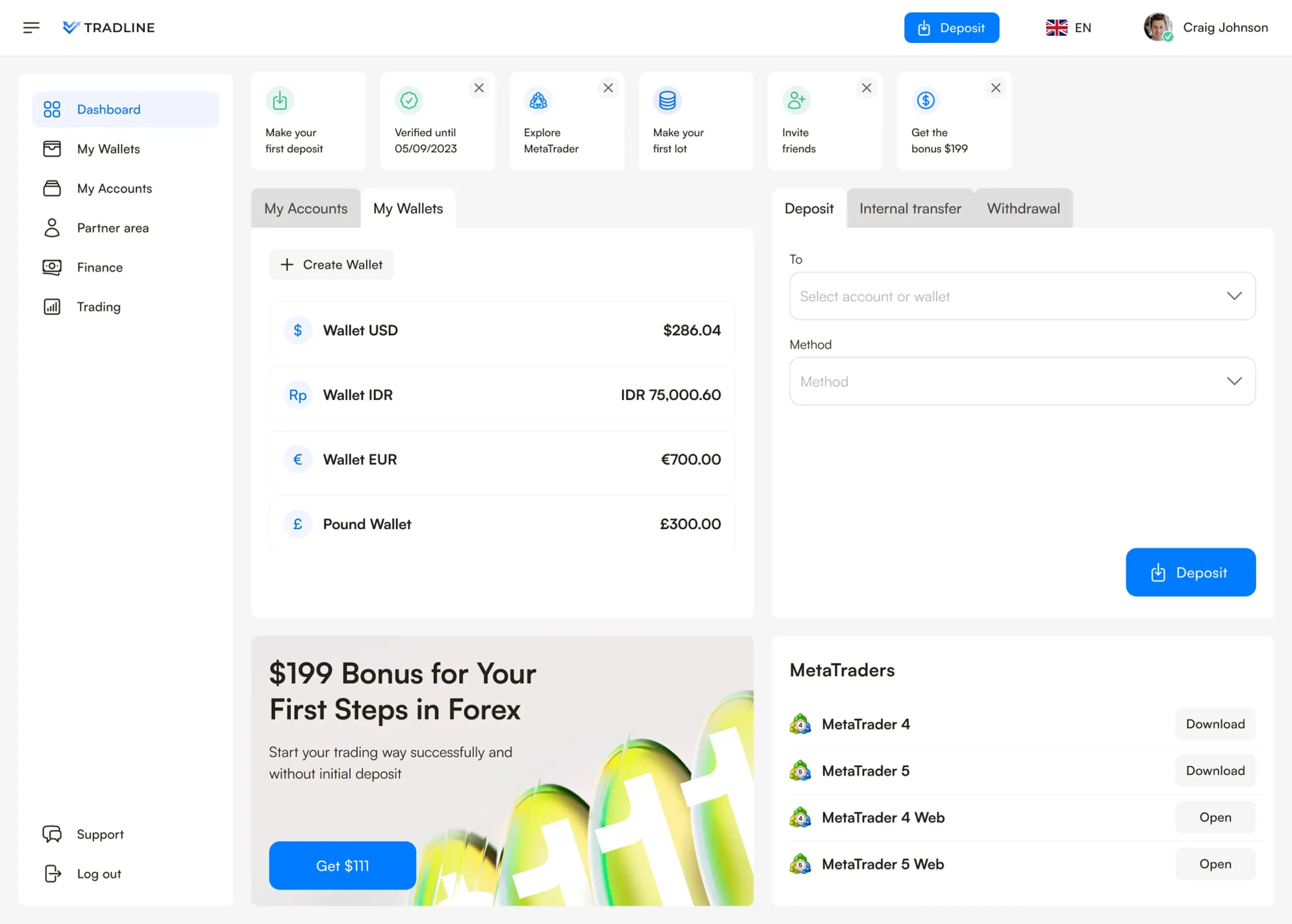
Task: Expand the Select account or wallet dropdown
Action: tap(1022, 296)
